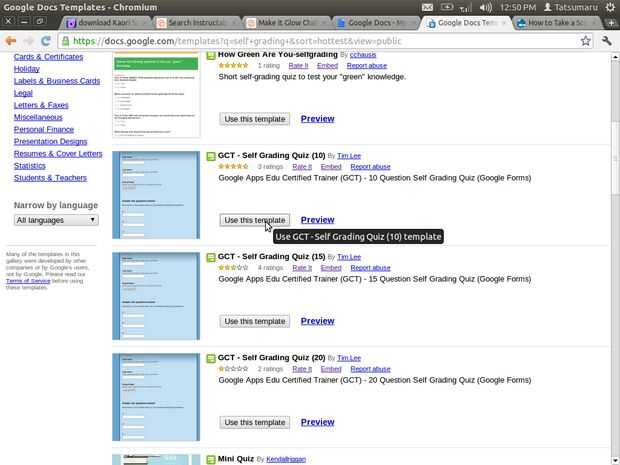620x465 pixels.
Task: Click the green form icon beside GCT Quiz (15)
Action: pyautogui.click(x=211, y=258)
